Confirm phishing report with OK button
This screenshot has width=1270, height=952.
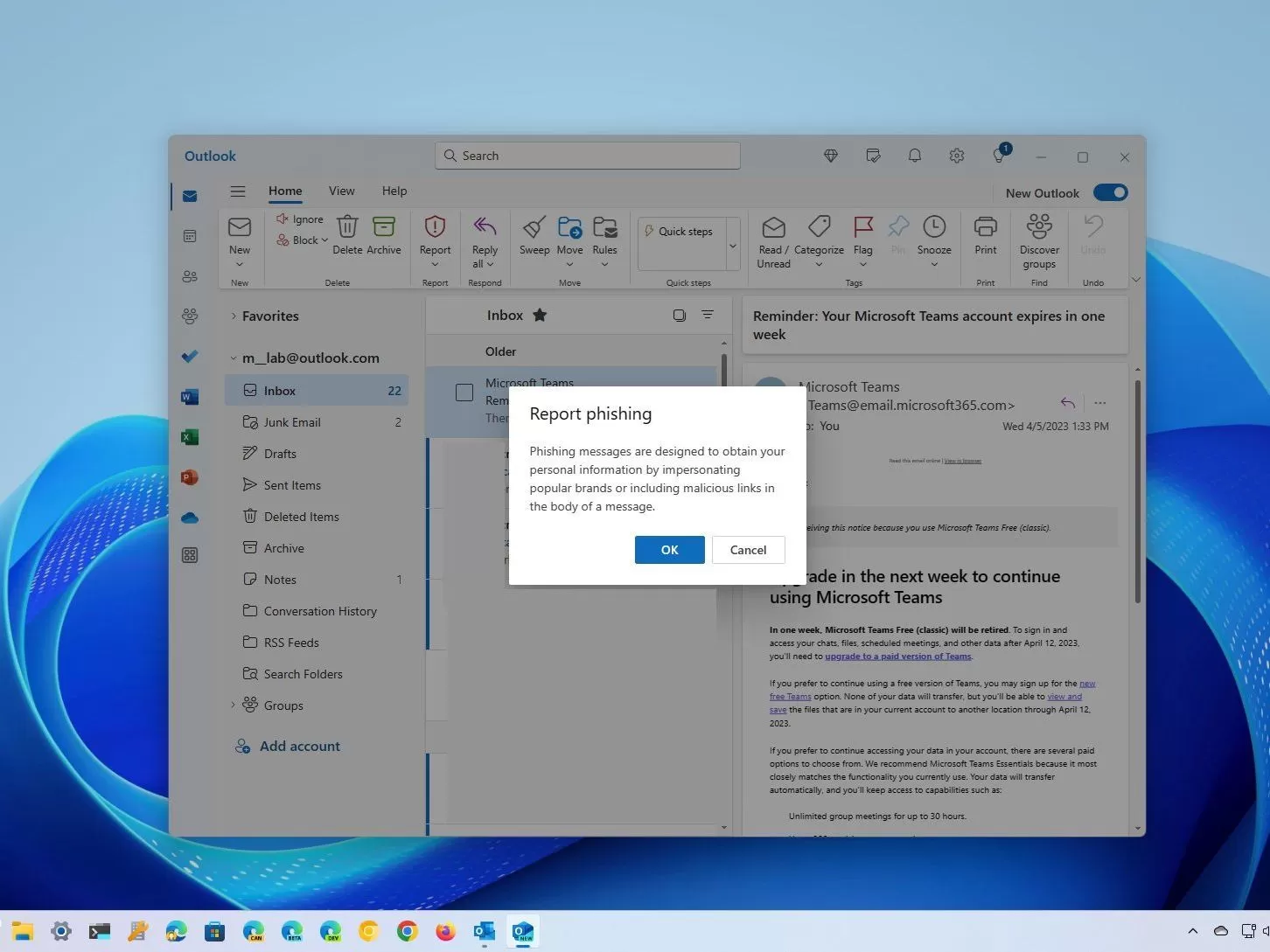point(669,550)
